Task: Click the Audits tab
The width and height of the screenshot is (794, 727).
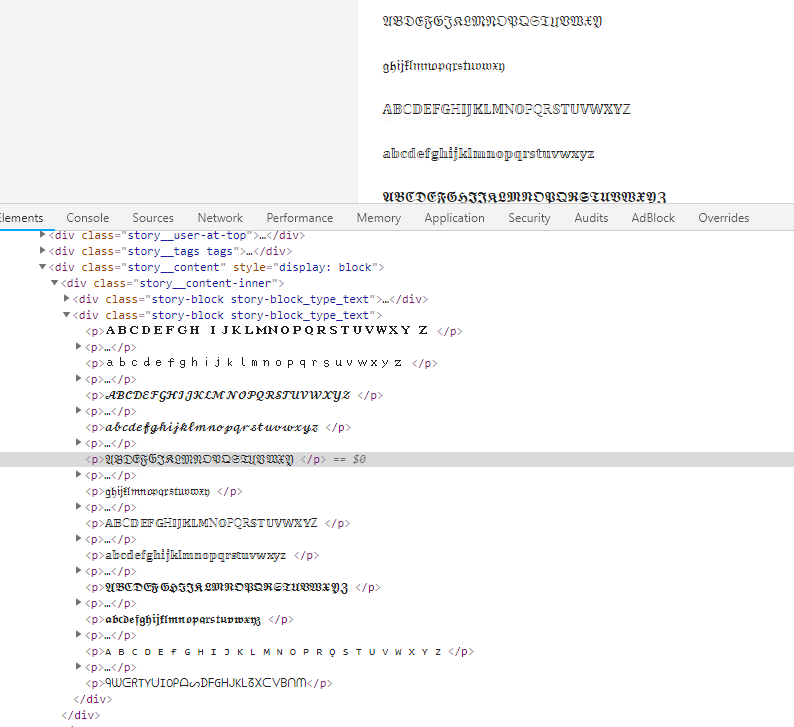Action: tap(591, 218)
